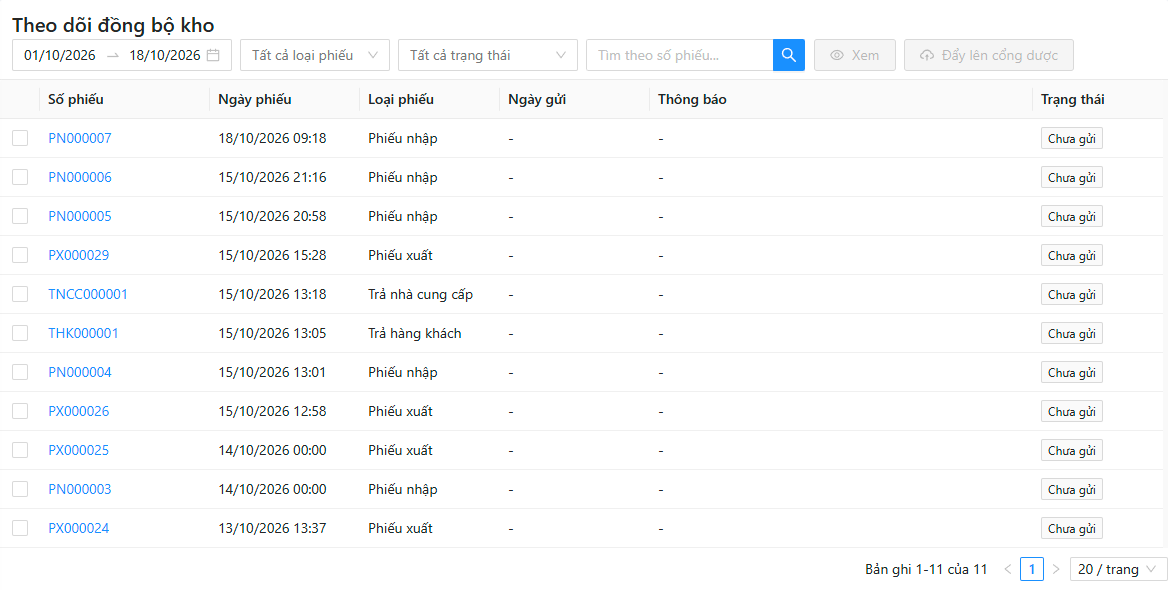Click the 'Theo dõi đồng bộ kho' page title

coord(113,25)
